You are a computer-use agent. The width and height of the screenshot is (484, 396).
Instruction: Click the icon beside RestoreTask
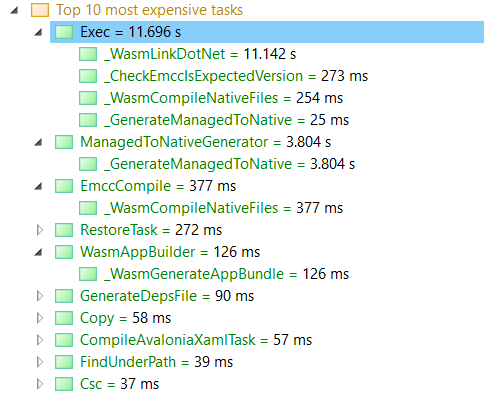64,230
